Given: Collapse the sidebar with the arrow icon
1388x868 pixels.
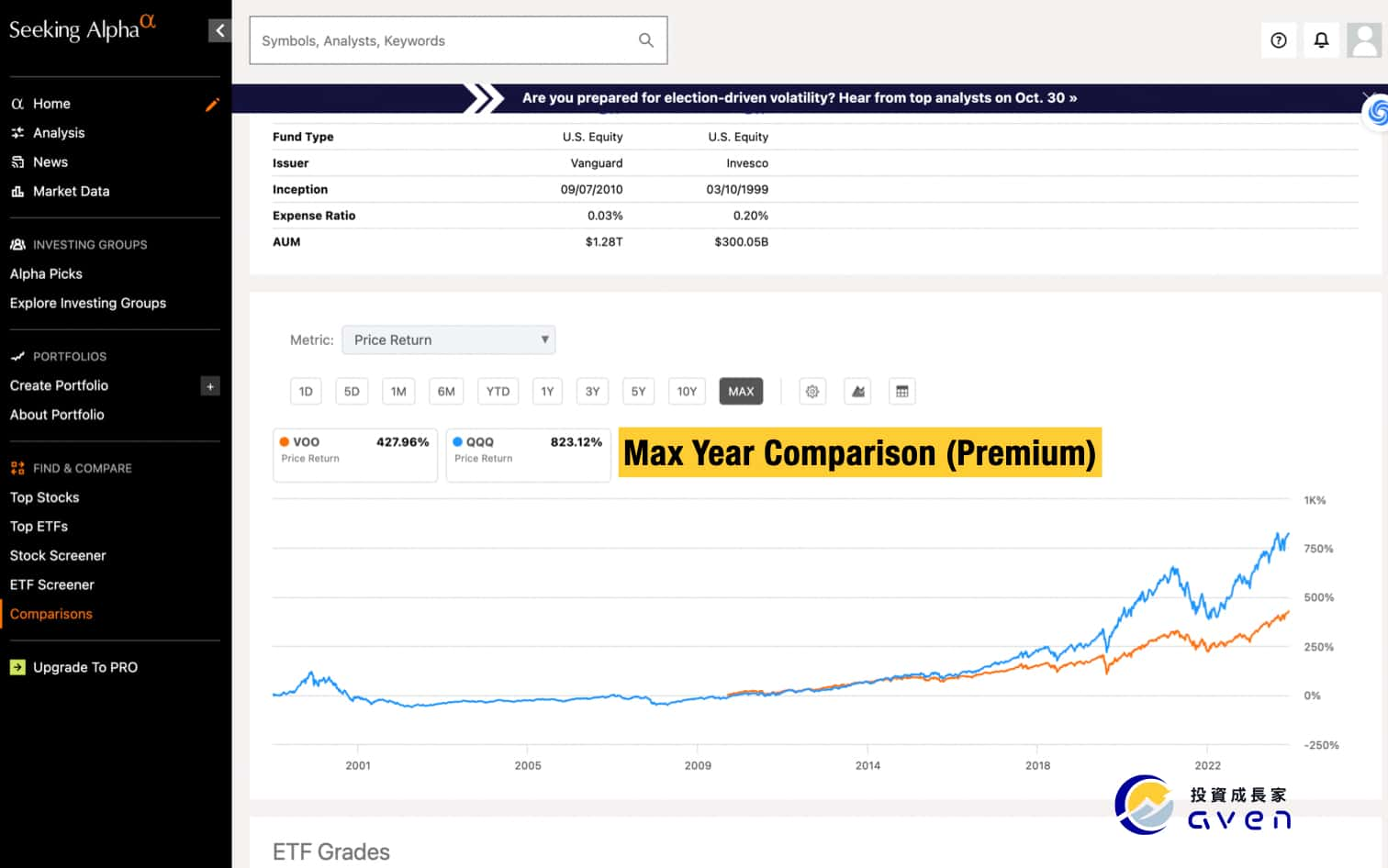Looking at the screenshot, I should (x=219, y=30).
